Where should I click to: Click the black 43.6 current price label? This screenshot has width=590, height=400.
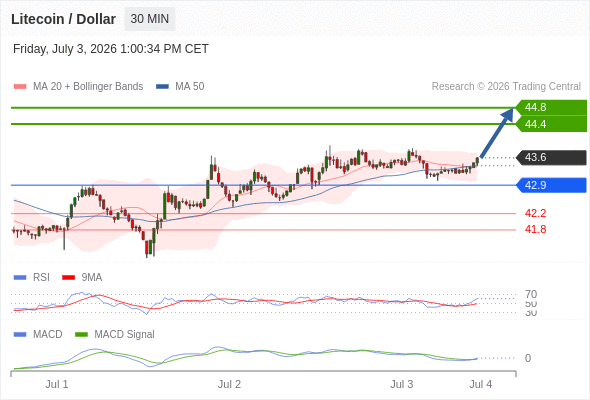coord(551,157)
